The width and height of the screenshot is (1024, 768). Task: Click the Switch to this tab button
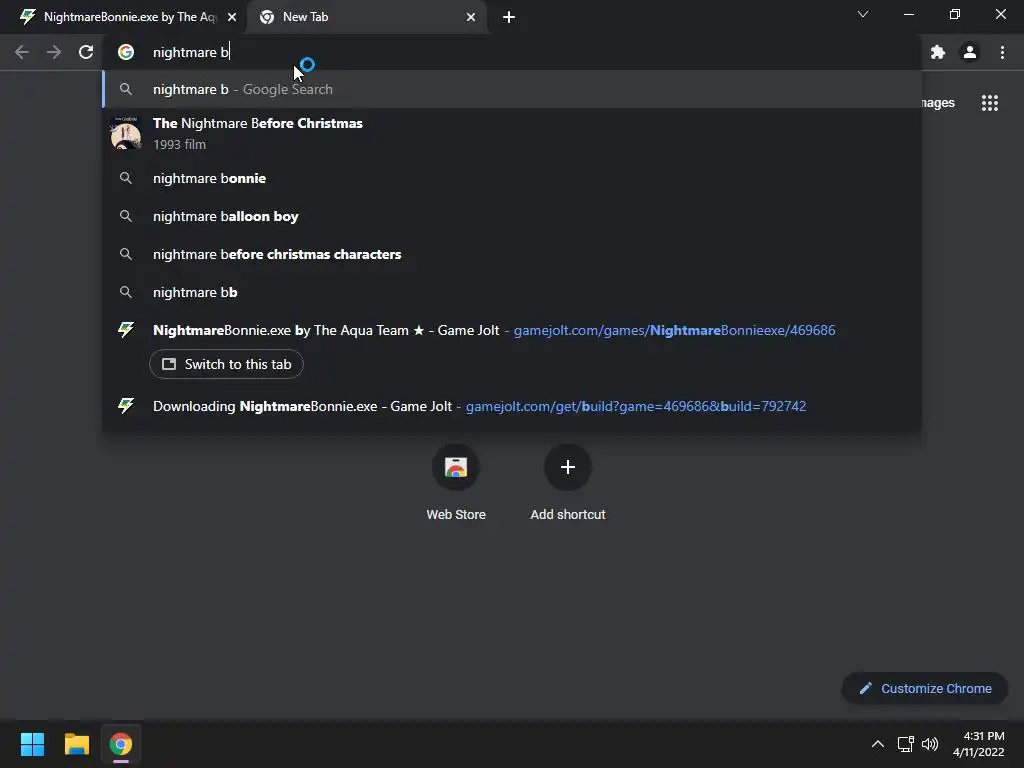point(226,364)
